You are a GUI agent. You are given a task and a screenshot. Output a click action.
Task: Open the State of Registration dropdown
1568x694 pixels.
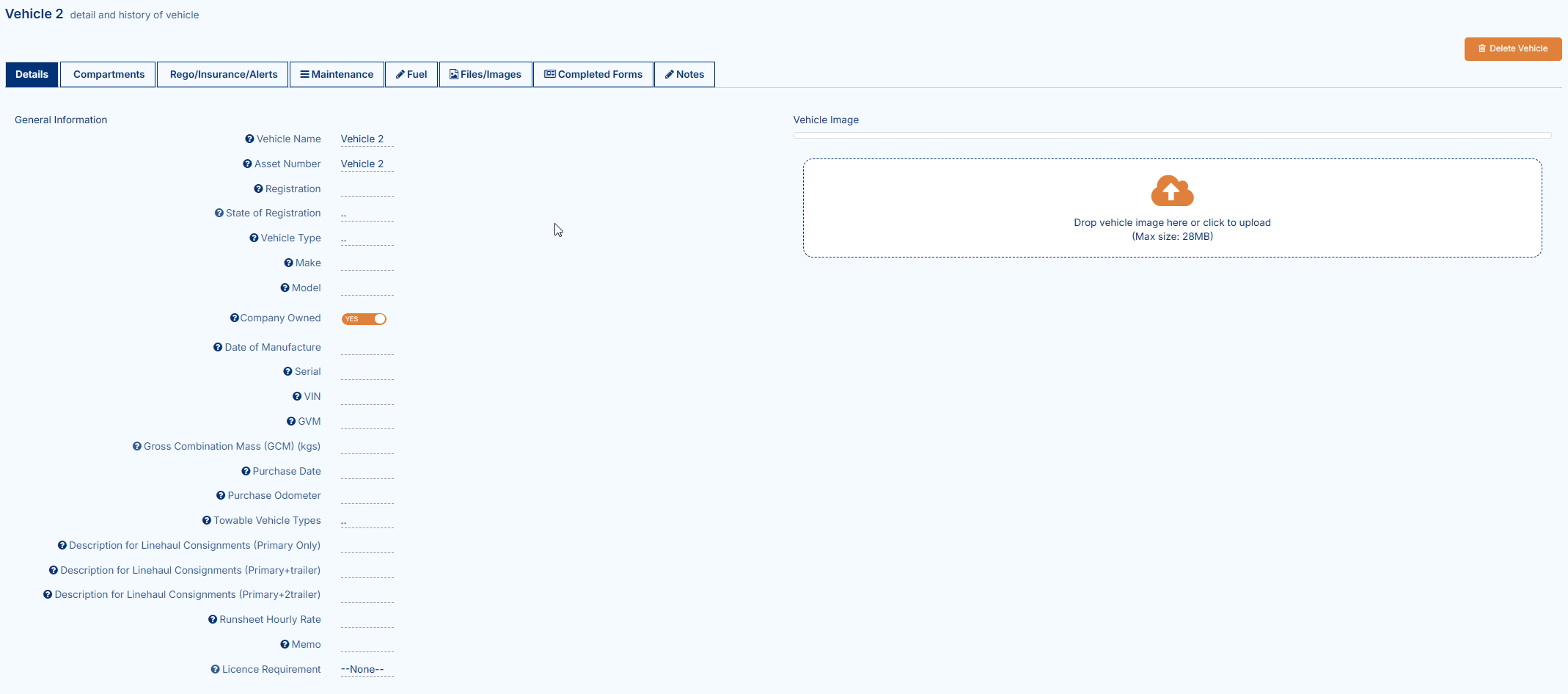pyautogui.click(x=367, y=214)
